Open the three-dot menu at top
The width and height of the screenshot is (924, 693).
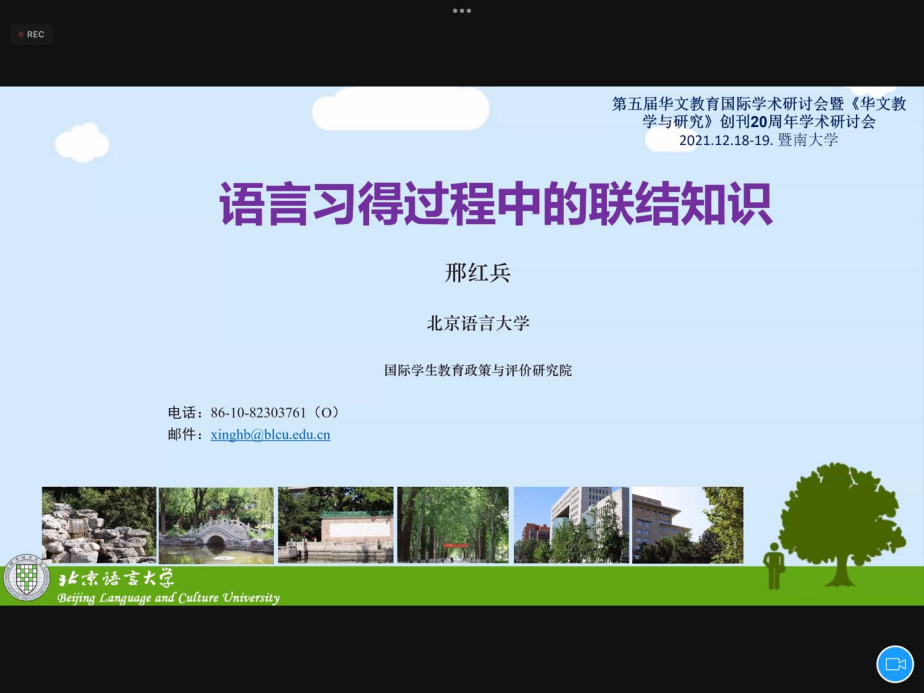pos(461,10)
